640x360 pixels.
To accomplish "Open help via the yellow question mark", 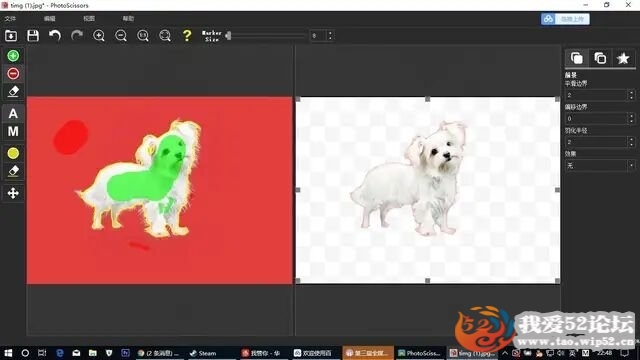I will click(x=187, y=36).
